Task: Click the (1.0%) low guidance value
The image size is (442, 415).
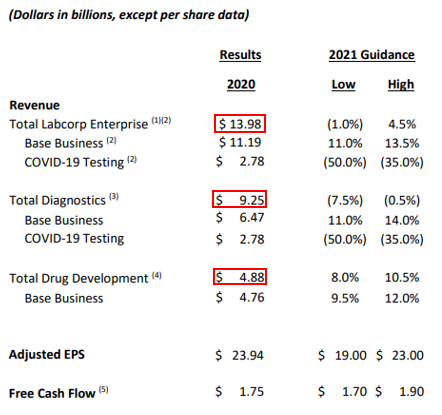Action: (x=345, y=124)
